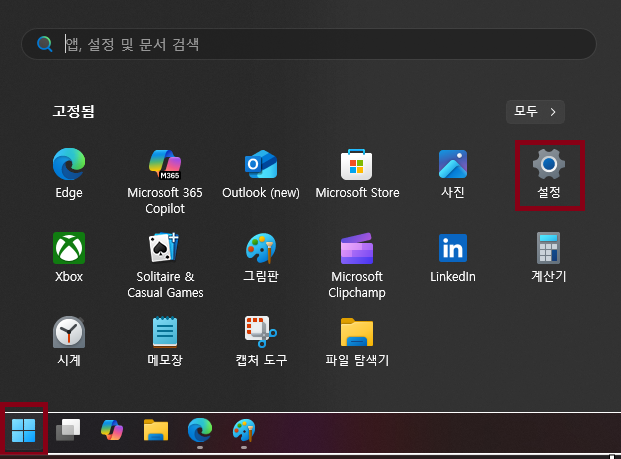This screenshot has width=621, height=459.
Task: Launch 캡처 도구 (Snipping Tool)
Action: [261, 341]
